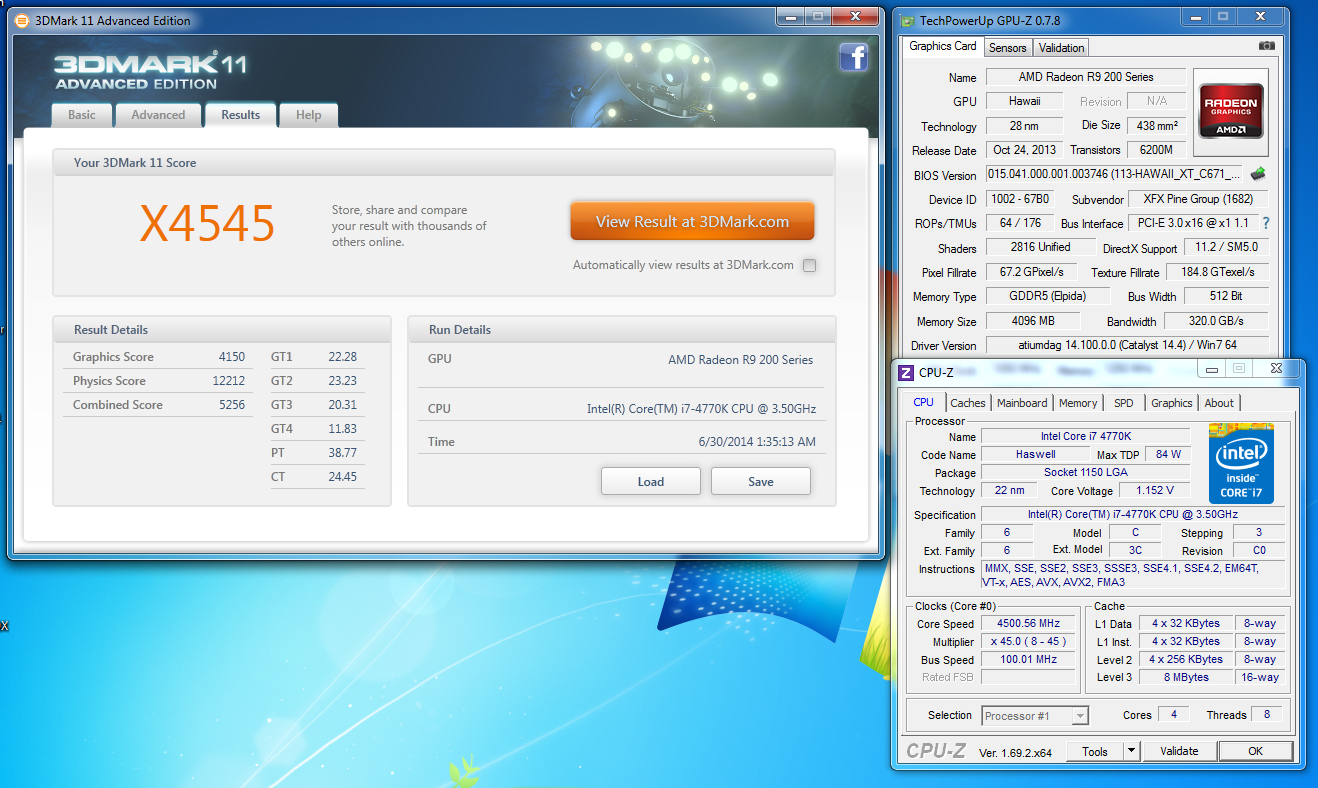Click the CT result 24.45
Viewport: 1318px width, 788px height.
[342, 477]
